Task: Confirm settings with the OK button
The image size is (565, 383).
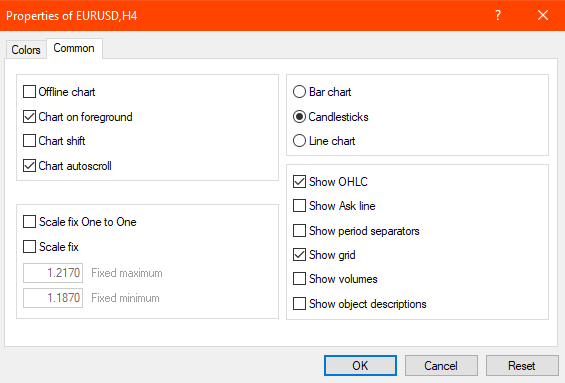Action: coord(360,366)
